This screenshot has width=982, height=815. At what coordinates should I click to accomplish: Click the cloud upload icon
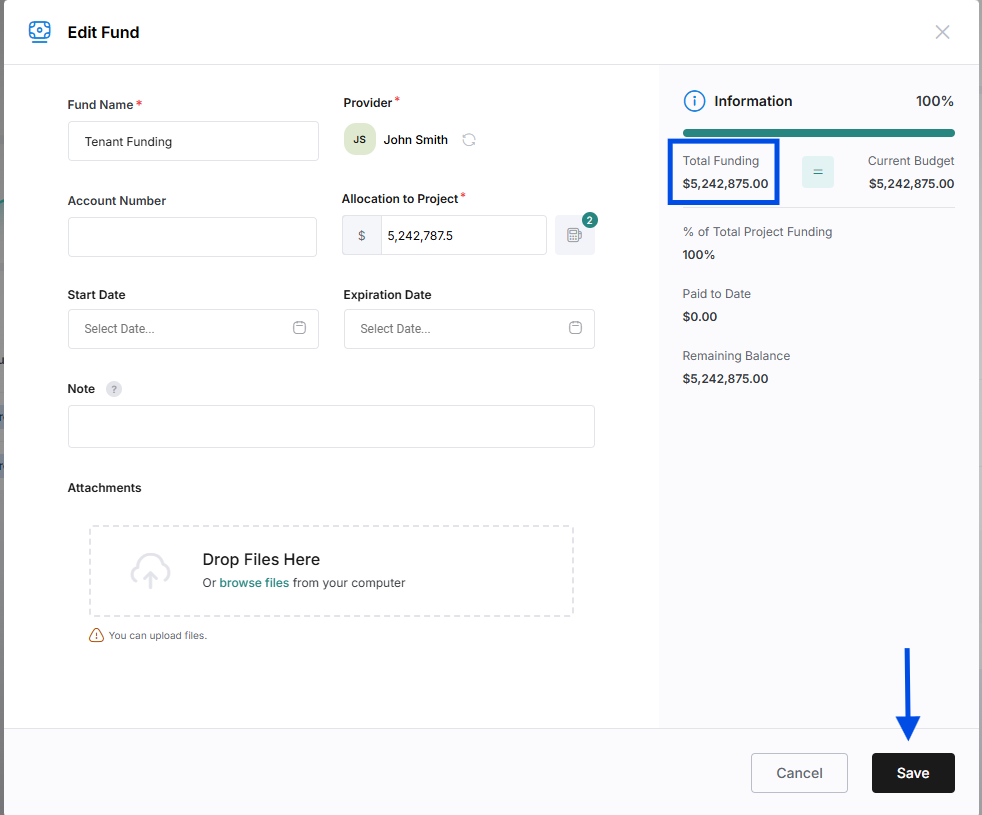(150, 570)
